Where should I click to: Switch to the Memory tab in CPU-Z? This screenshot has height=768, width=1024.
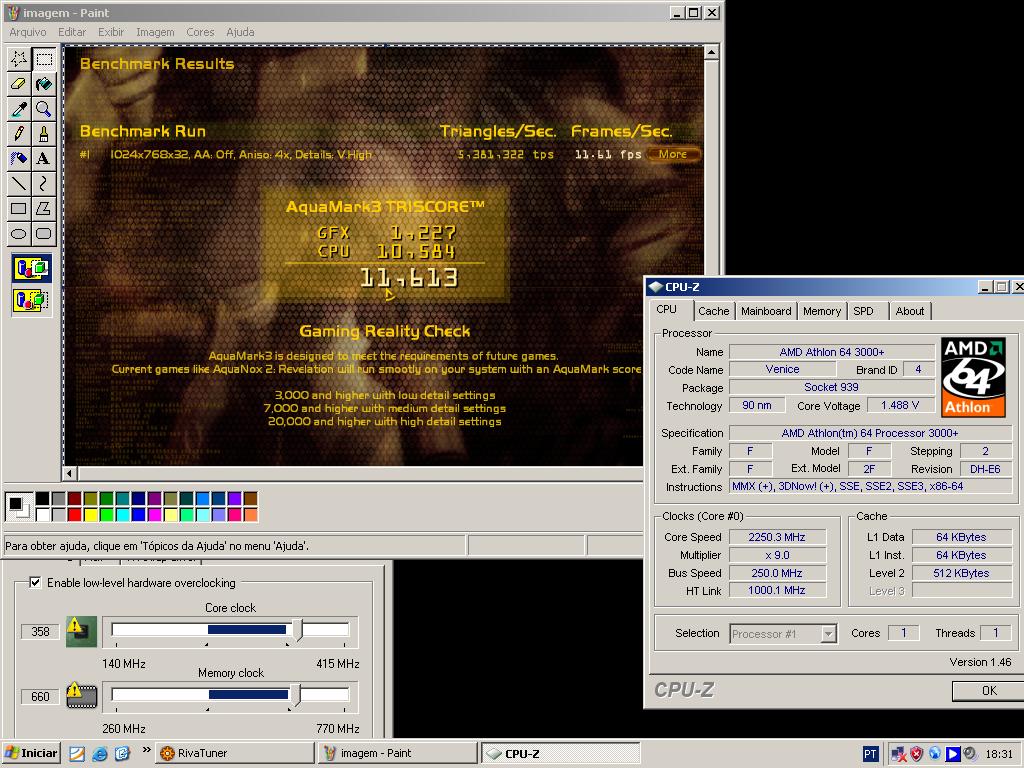pyautogui.click(x=822, y=311)
